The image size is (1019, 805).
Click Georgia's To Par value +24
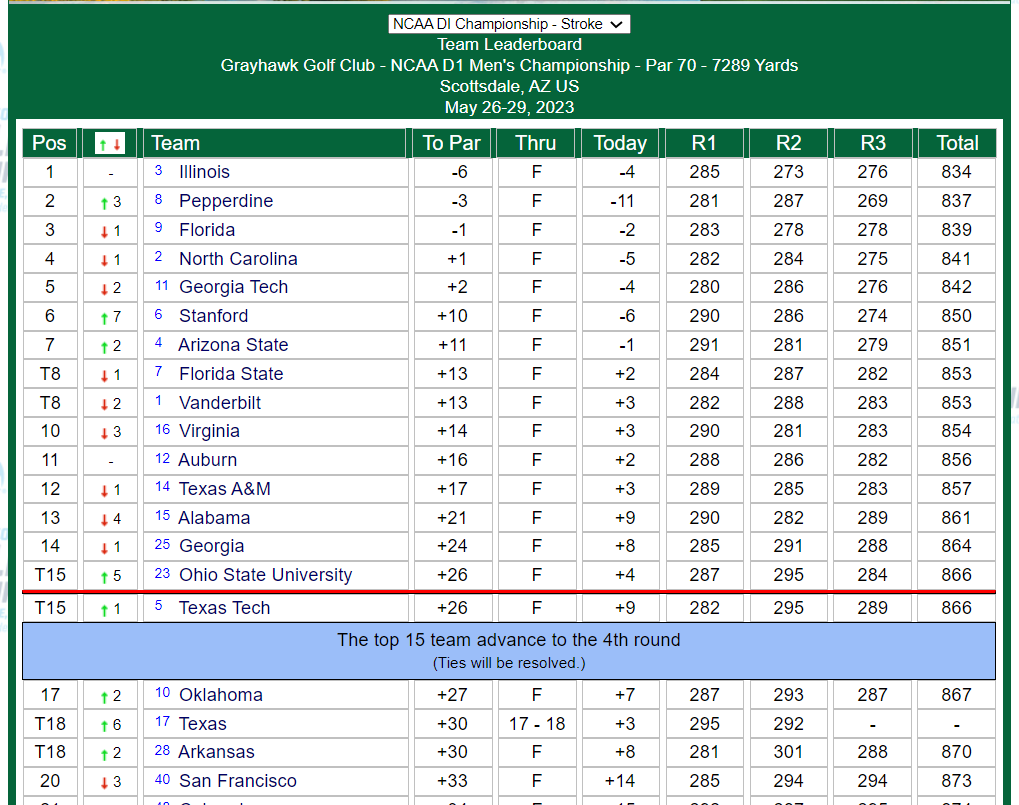coord(452,546)
